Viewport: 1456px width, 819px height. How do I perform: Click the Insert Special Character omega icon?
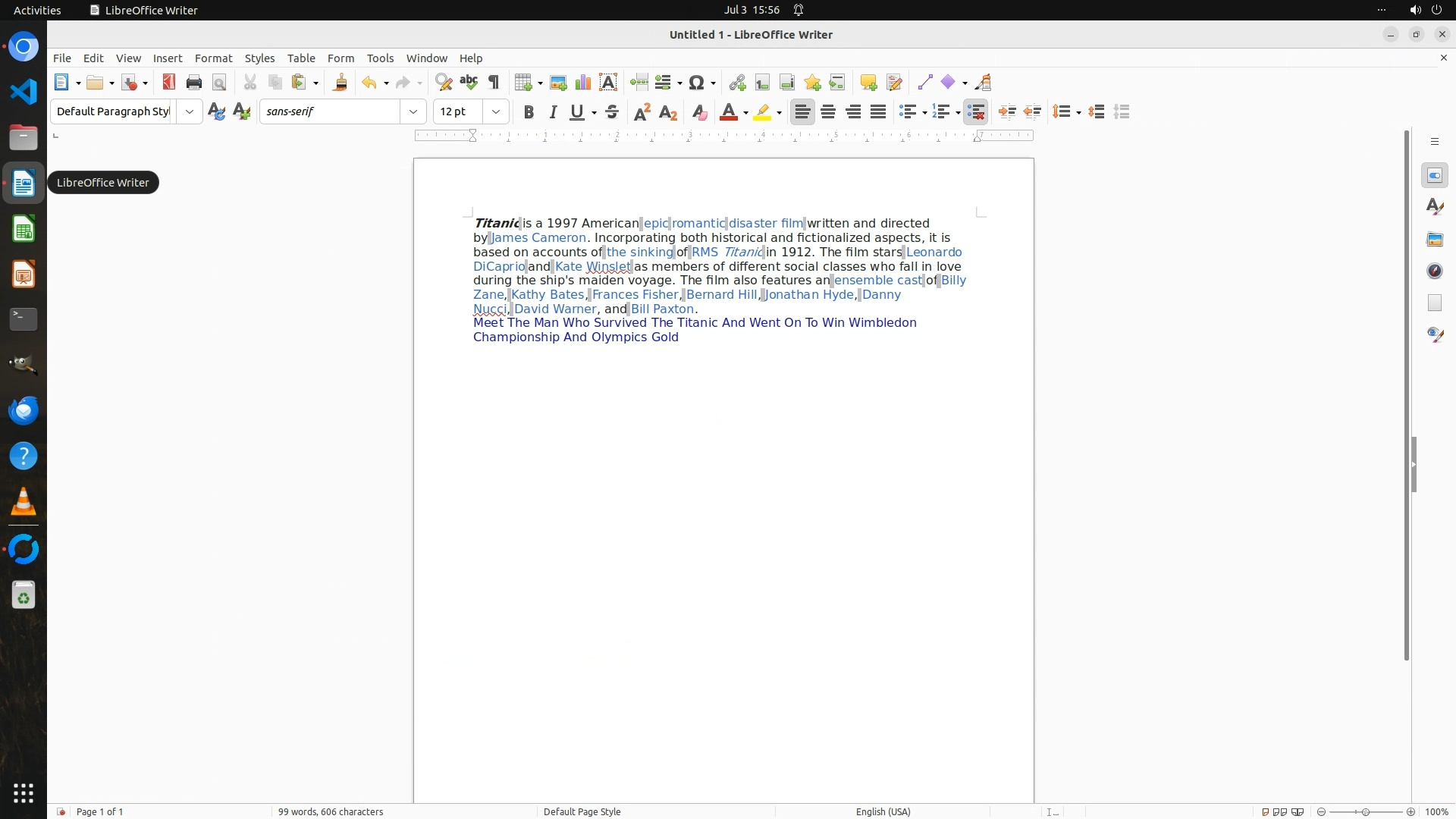point(698,83)
